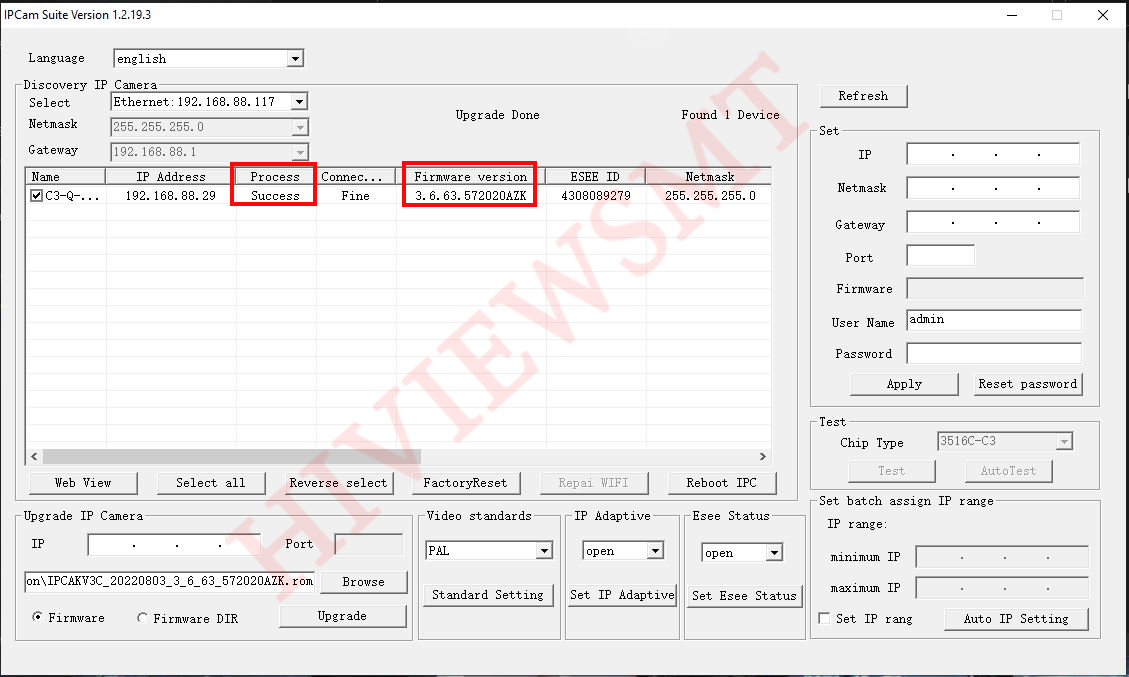This screenshot has width=1129, height=677.
Task: Click the Web View button
Action: (x=83, y=483)
